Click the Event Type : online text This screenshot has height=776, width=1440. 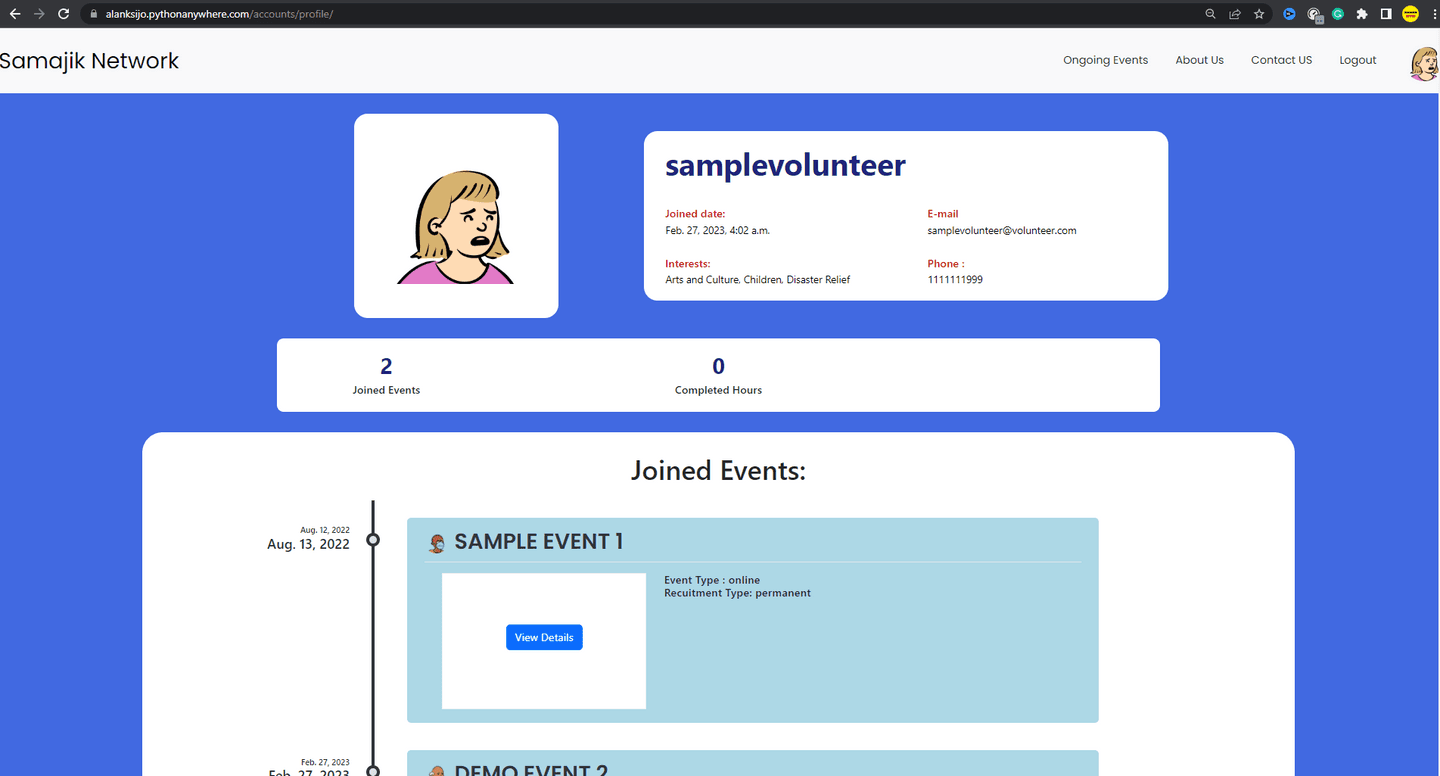712,580
